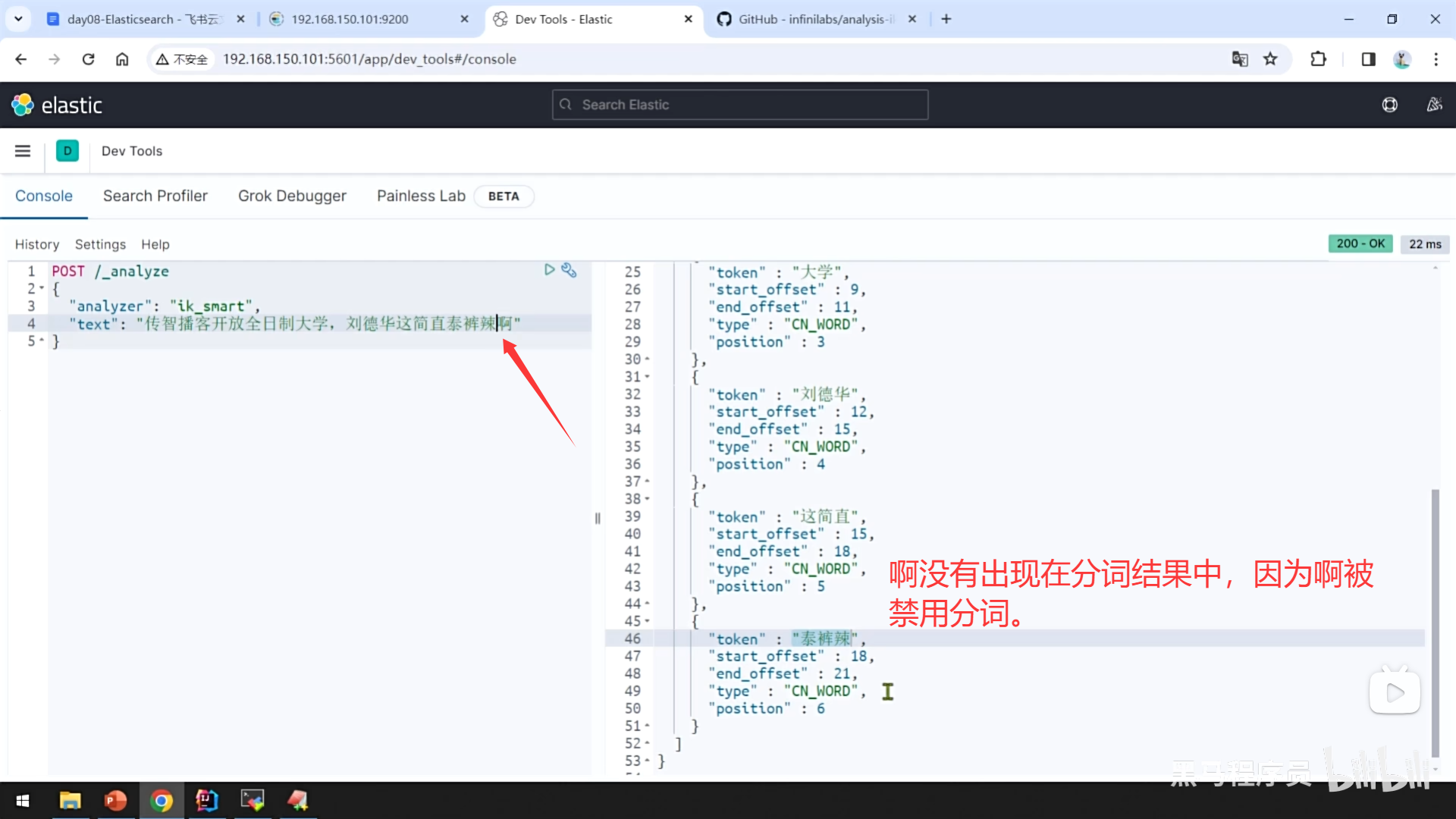Bookmark this page with the star icon
This screenshot has height=819, width=1456.
pos(1270,59)
